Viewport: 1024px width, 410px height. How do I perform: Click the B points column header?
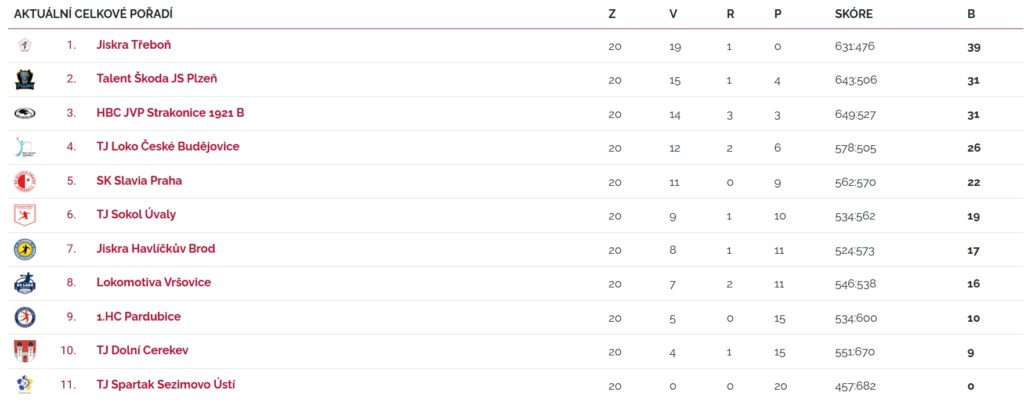click(971, 14)
